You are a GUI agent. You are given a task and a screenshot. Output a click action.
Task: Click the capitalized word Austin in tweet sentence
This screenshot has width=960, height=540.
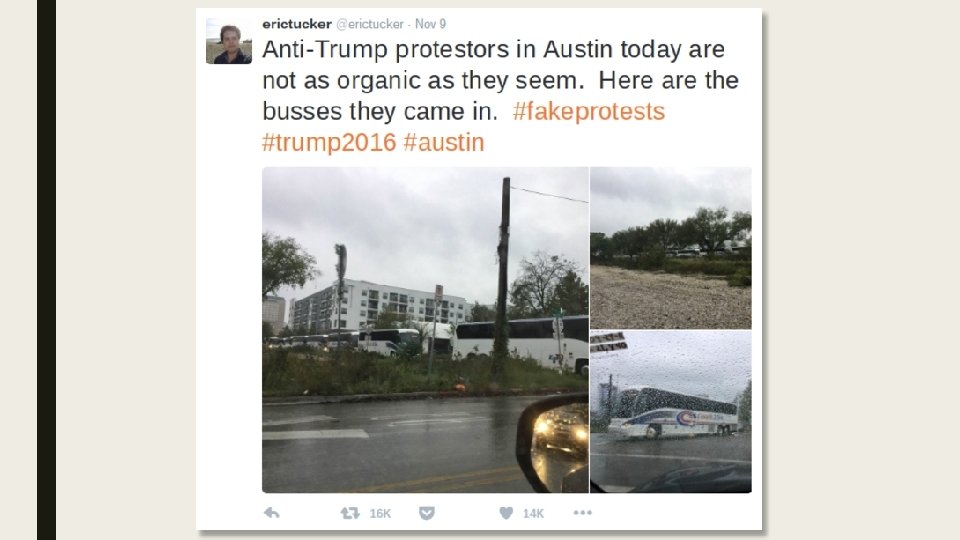click(x=577, y=49)
